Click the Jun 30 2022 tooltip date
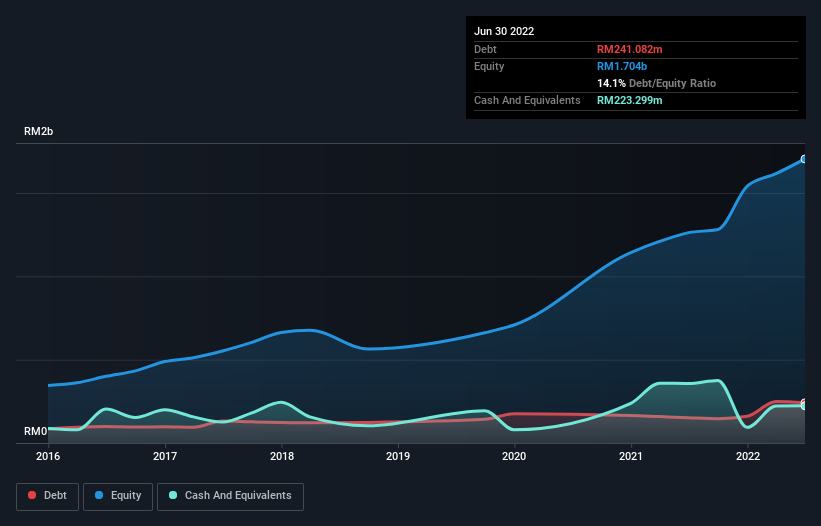 [504, 31]
